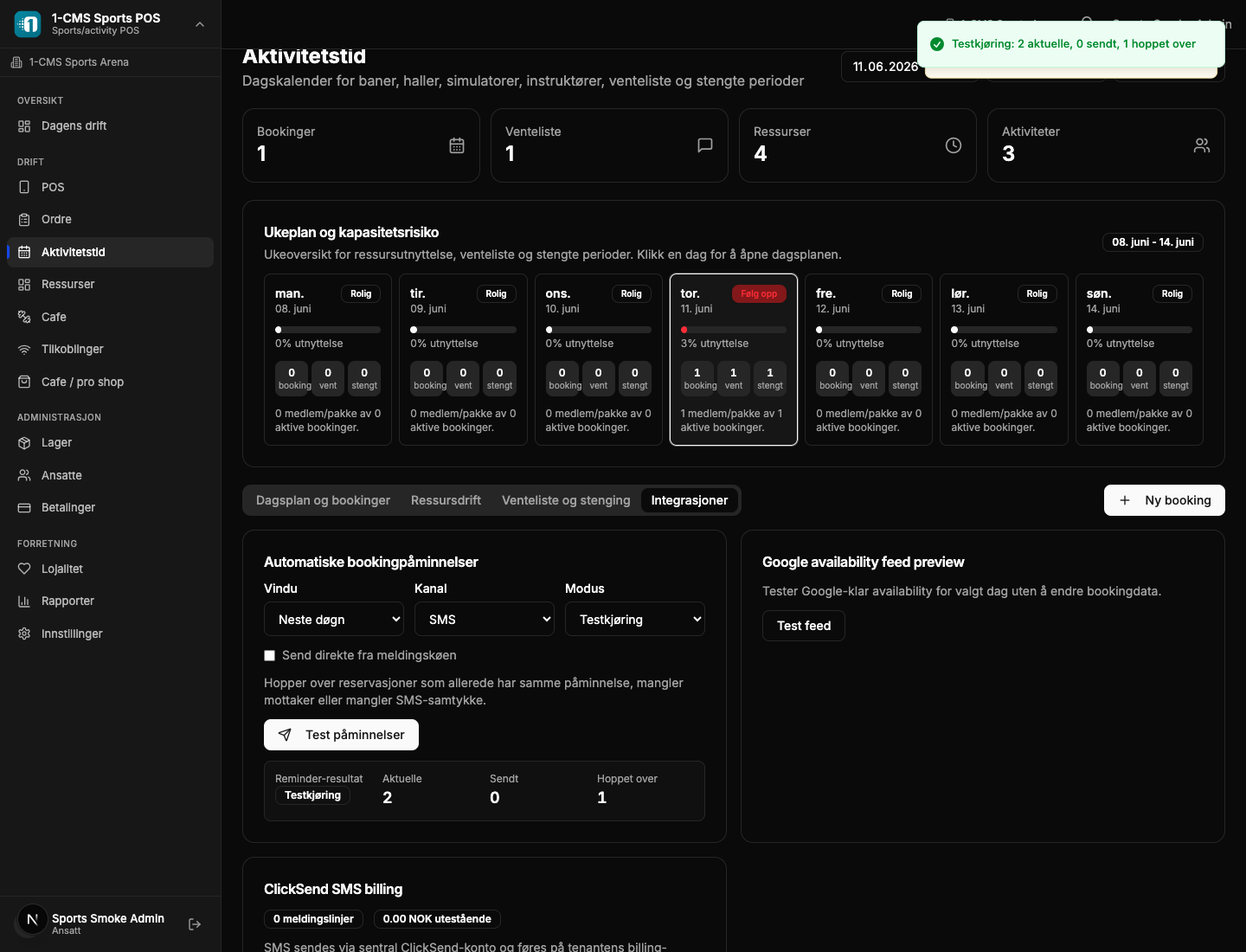1246x952 pixels.
Task: Open Lojalitet menu item
Action: 110,569
